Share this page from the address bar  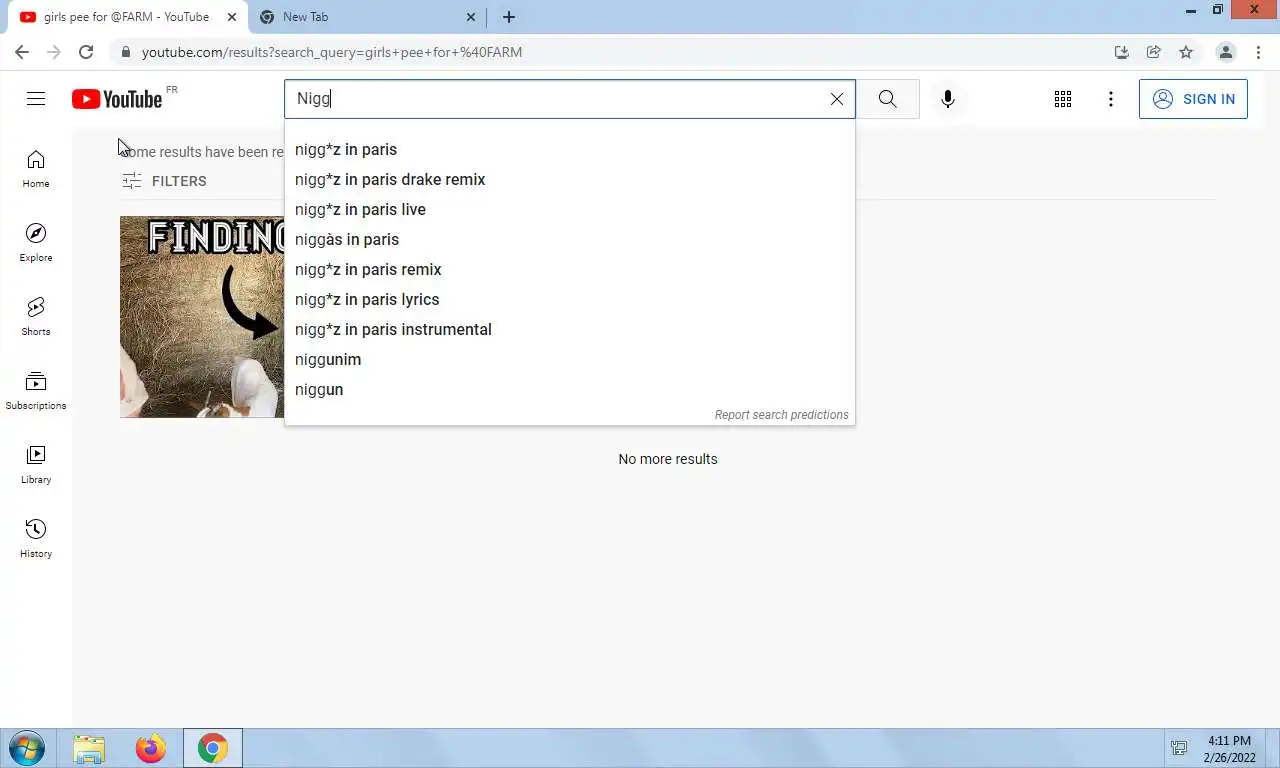tap(1153, 52)
